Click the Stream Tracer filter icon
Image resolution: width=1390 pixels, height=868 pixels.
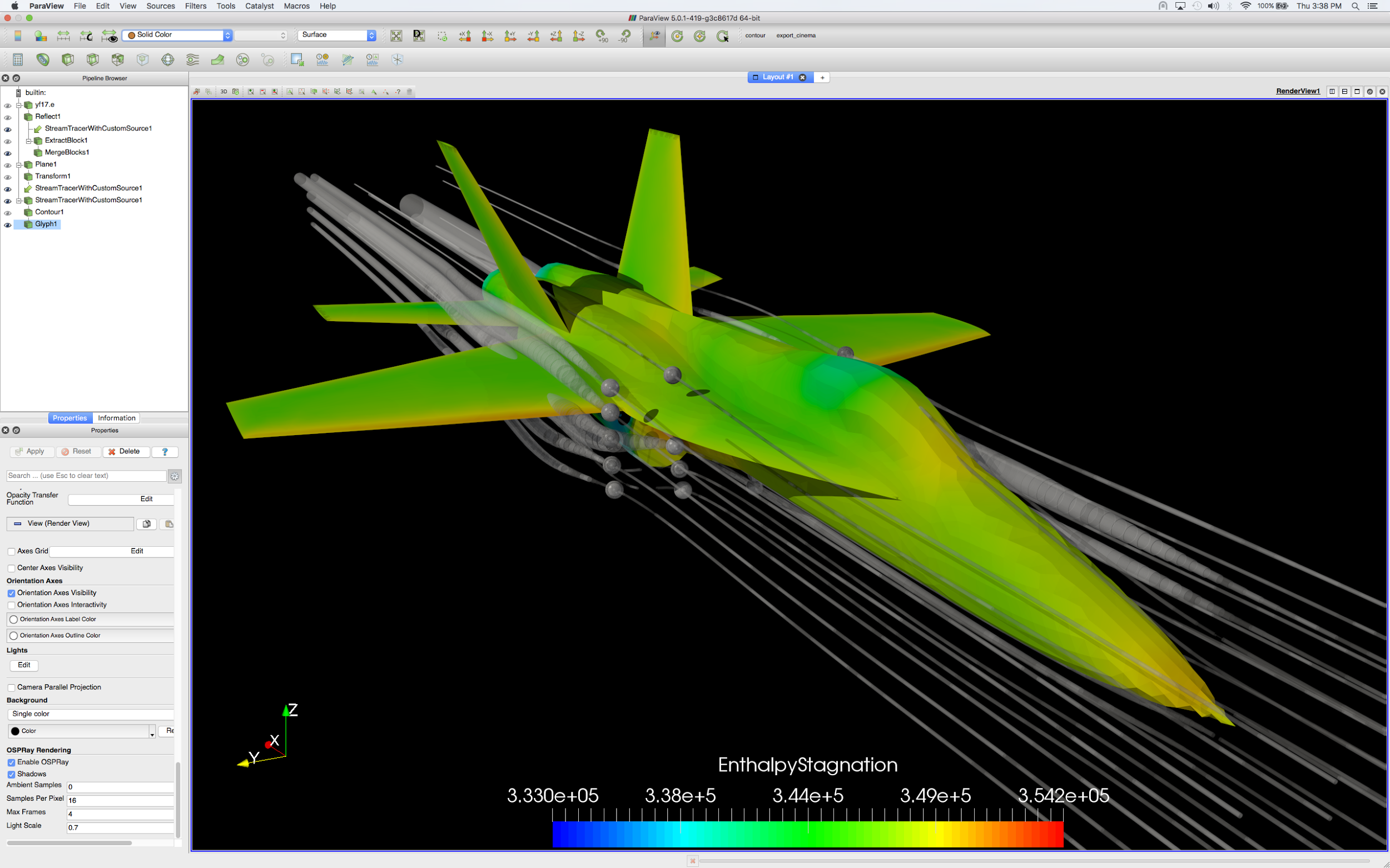(x=192, y=59)
